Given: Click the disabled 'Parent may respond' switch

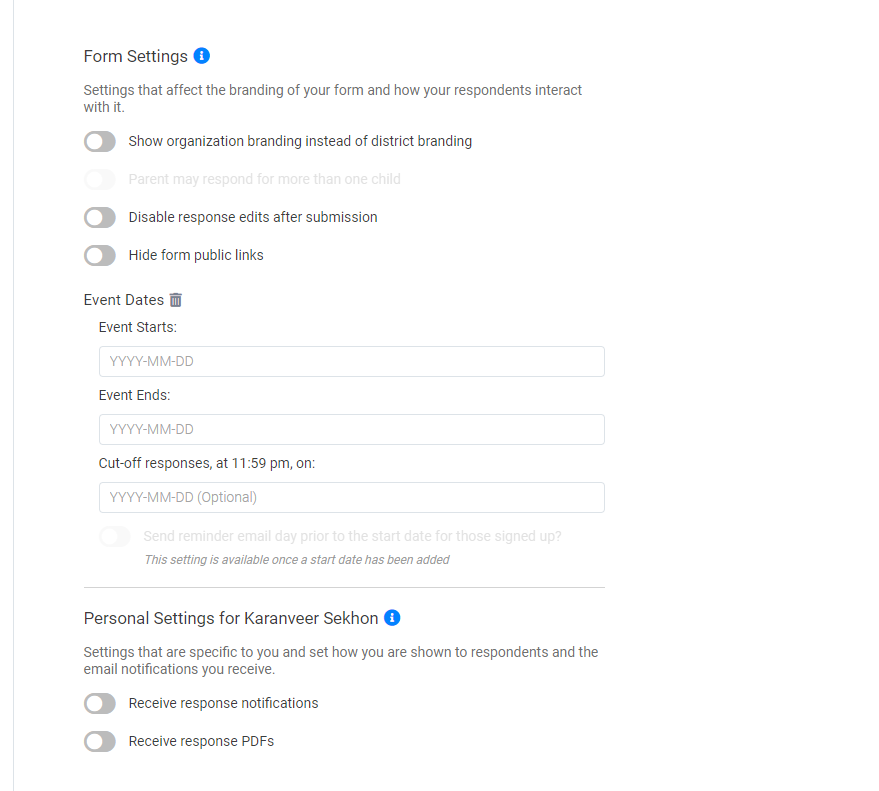Looking at the screenshot, I should (99, 179).
